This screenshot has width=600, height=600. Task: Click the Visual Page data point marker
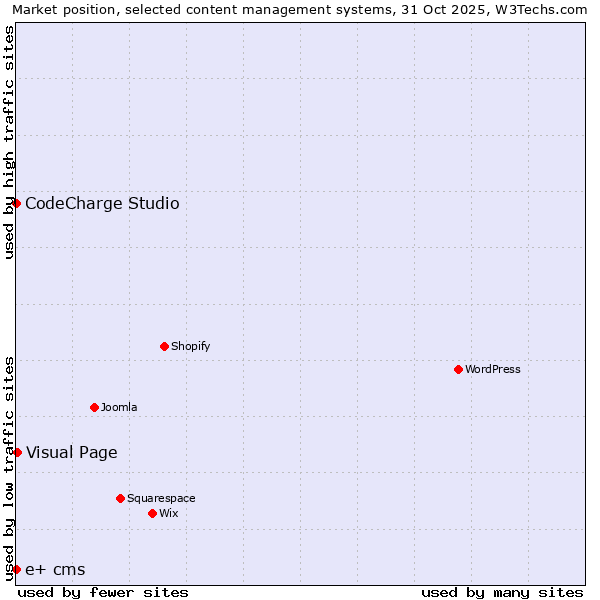coord(17,452)
